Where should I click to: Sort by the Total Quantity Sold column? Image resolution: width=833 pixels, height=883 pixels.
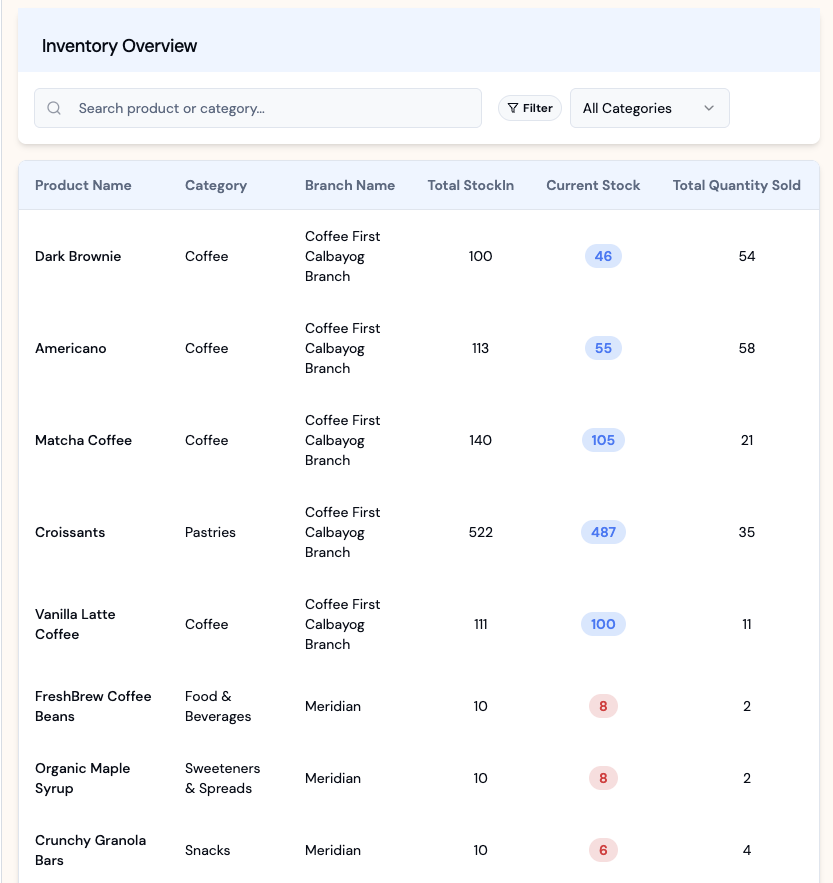tap(737, 185)
